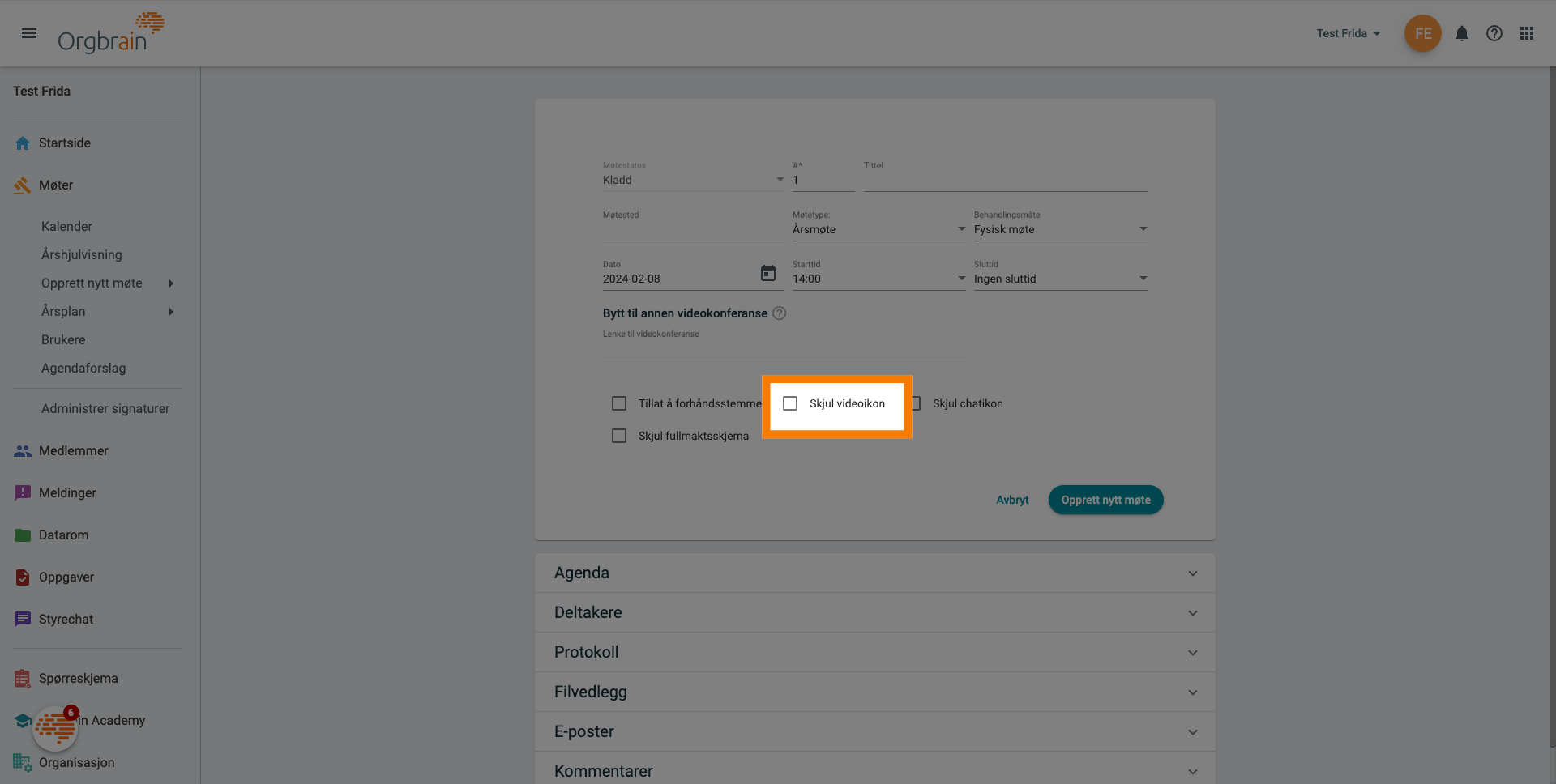
Task: Open the apps grid icon
Action: tap(1526, 33)
